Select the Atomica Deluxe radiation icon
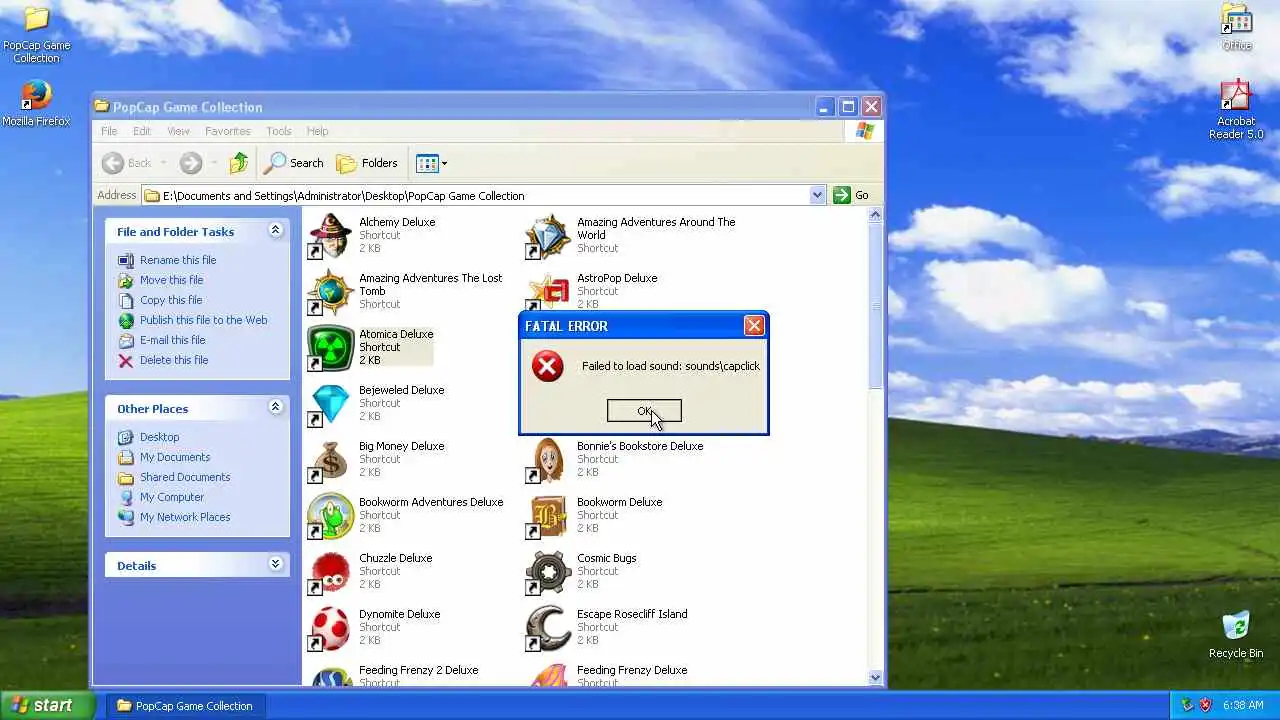 tap(330, 348)
